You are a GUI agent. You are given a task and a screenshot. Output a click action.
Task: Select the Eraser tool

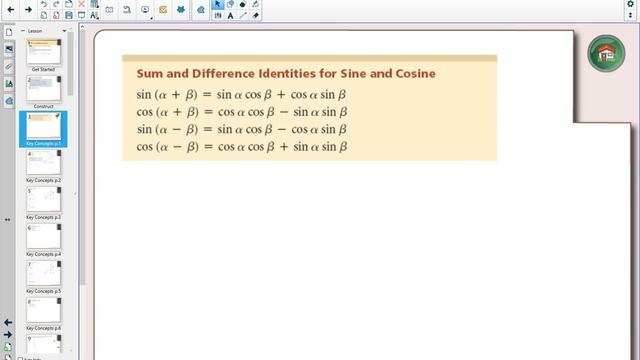(256, 16)
